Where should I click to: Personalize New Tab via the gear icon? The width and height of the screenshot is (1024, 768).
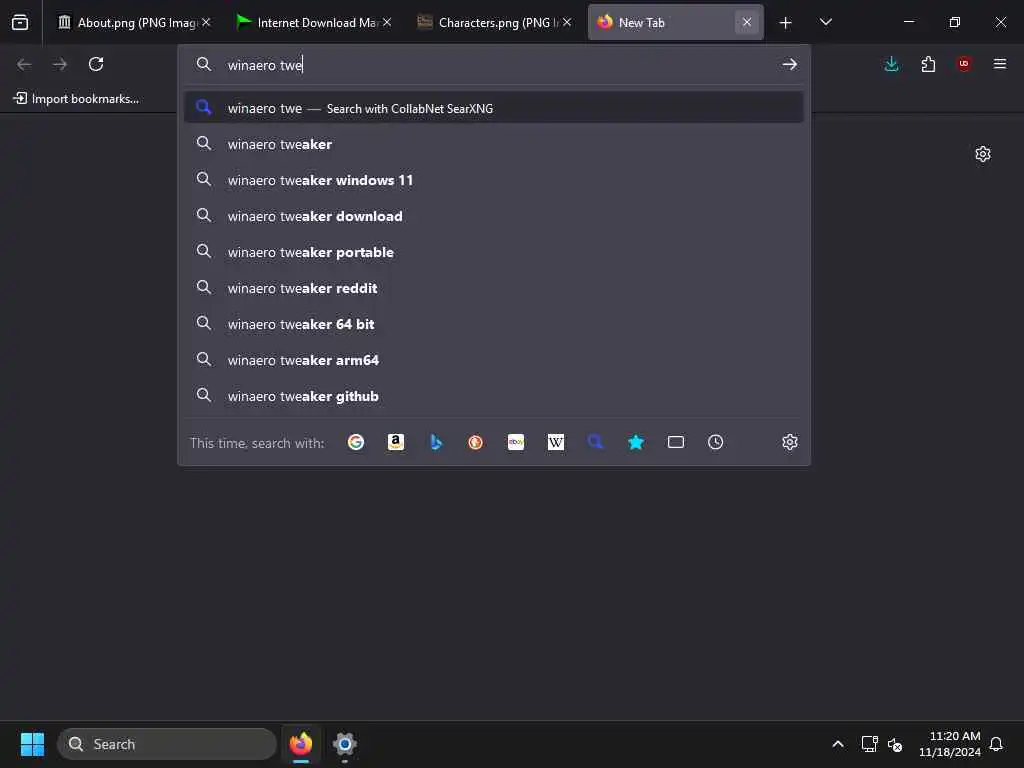[983, 154]
